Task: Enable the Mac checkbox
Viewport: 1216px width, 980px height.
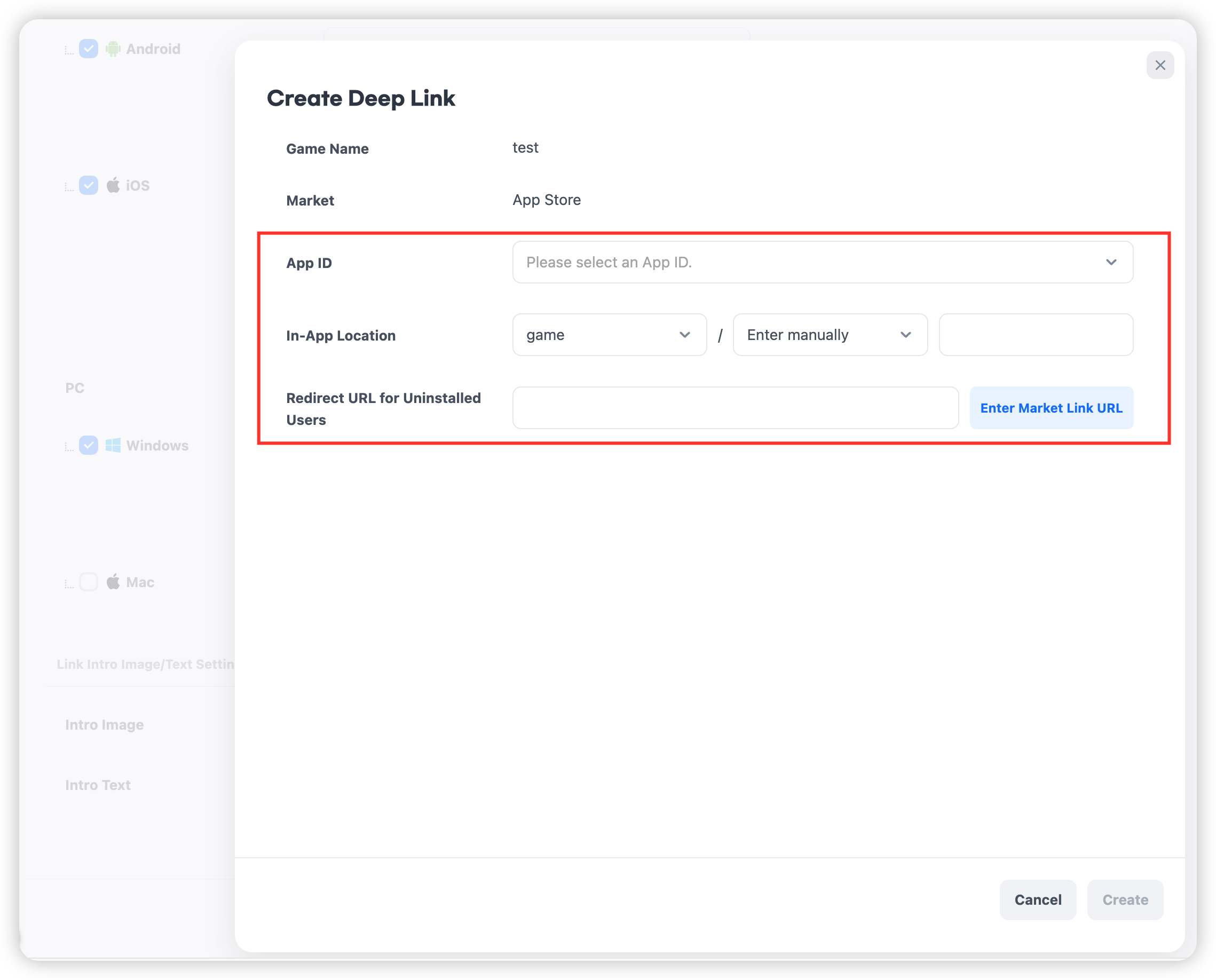Action: 89,582
